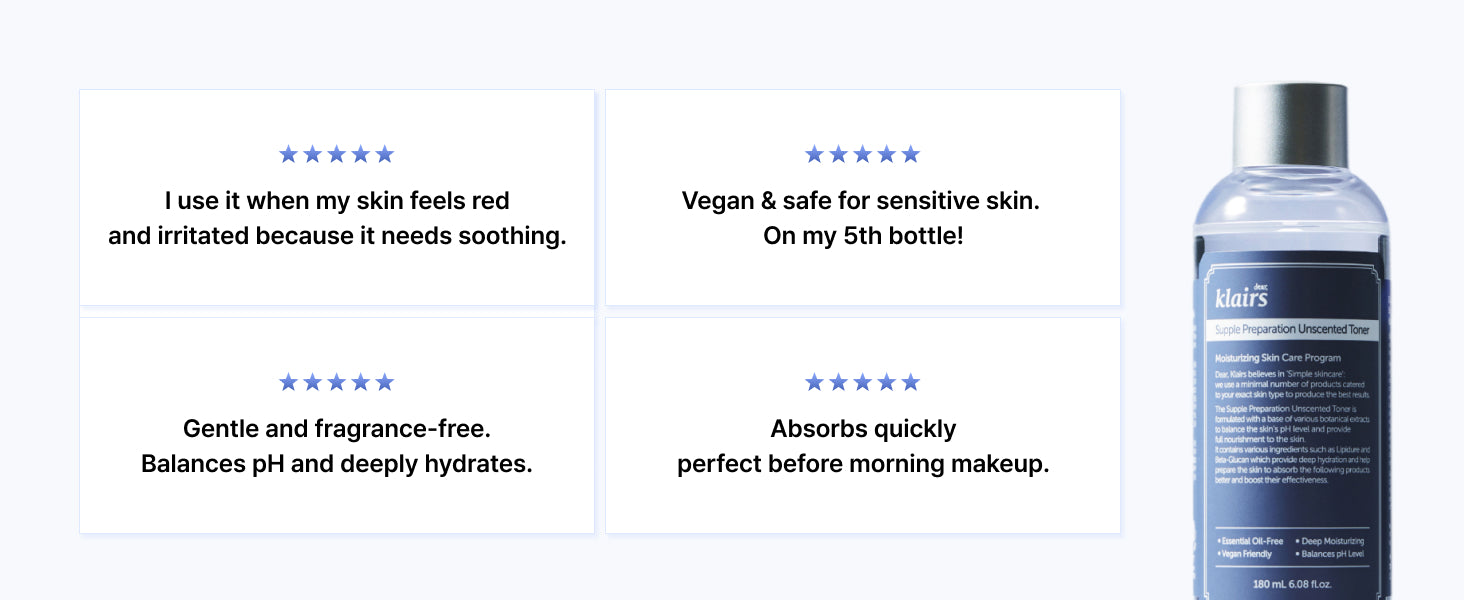Click the '180 mL 6.08 fl.oz.' text on bottle
This screenshot has width=1464, height=600.
tap(1292, 584)
